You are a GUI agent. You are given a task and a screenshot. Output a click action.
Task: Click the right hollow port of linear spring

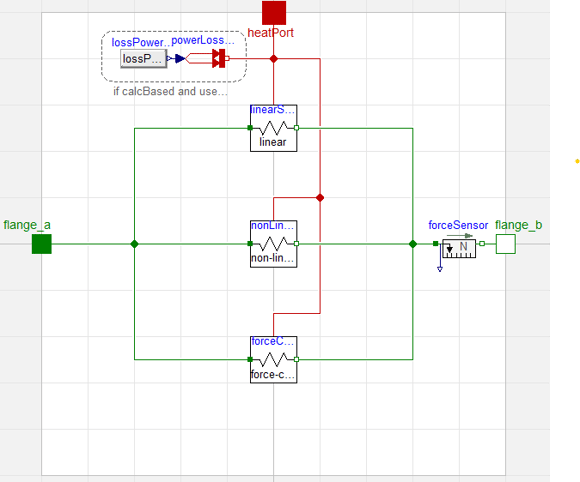(x=296, y=128)
